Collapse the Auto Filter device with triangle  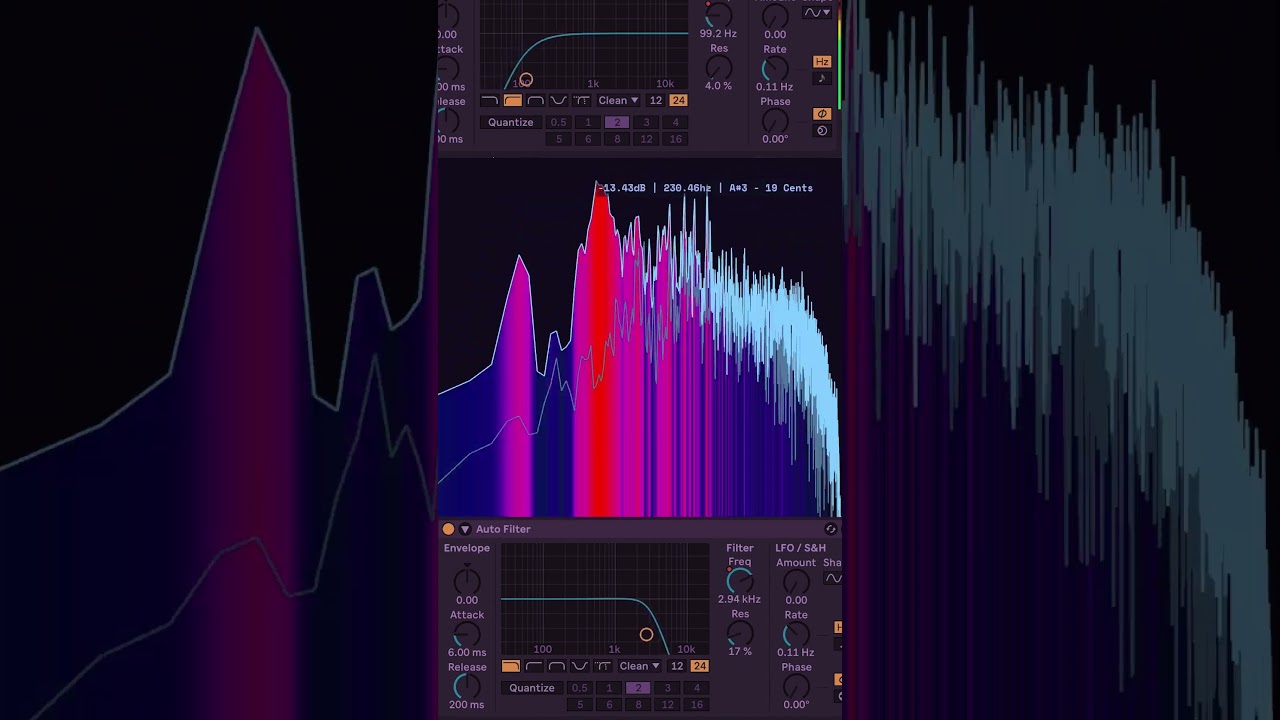465,529
